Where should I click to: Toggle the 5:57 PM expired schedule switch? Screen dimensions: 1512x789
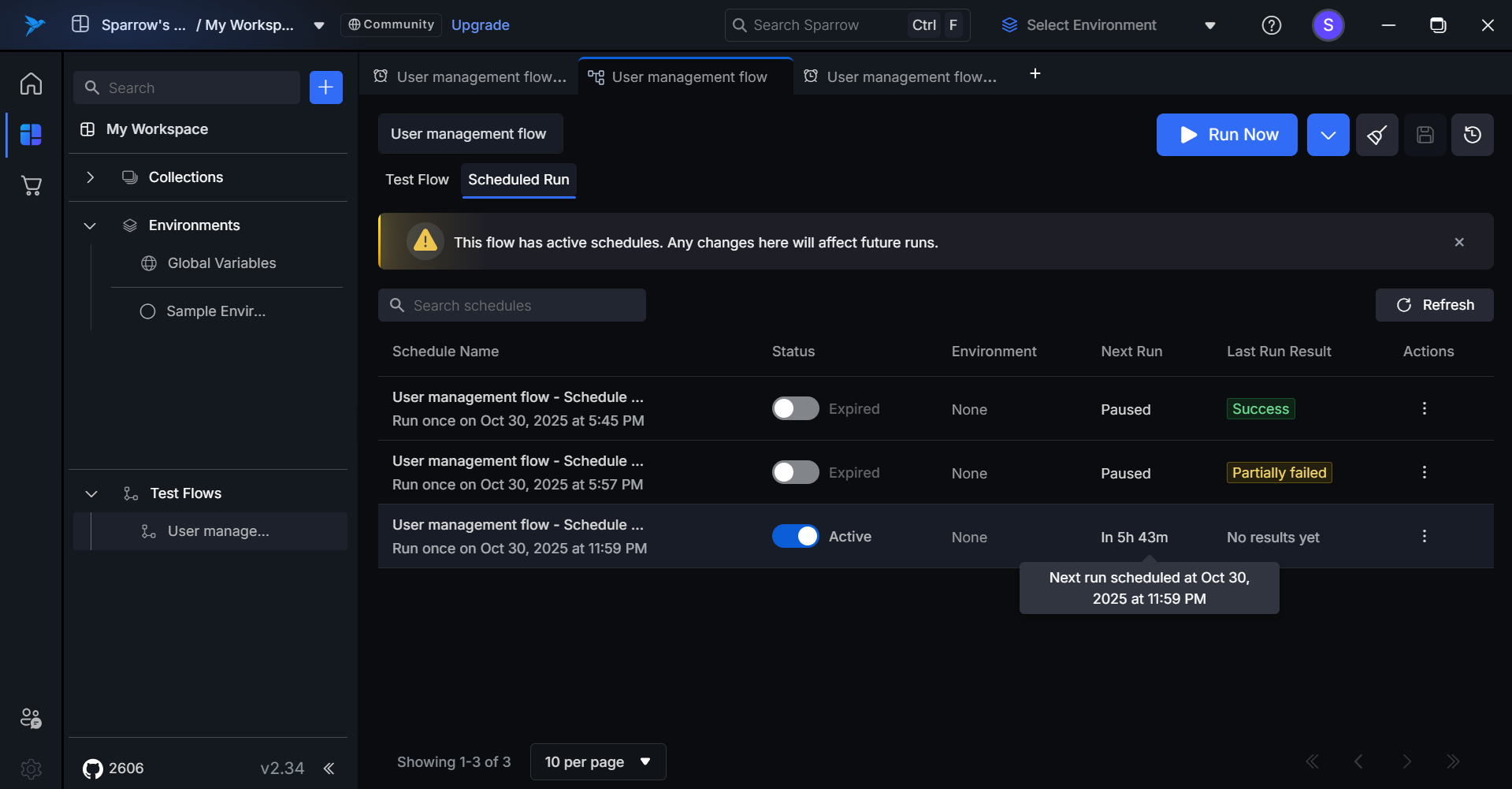pos(795,472)
